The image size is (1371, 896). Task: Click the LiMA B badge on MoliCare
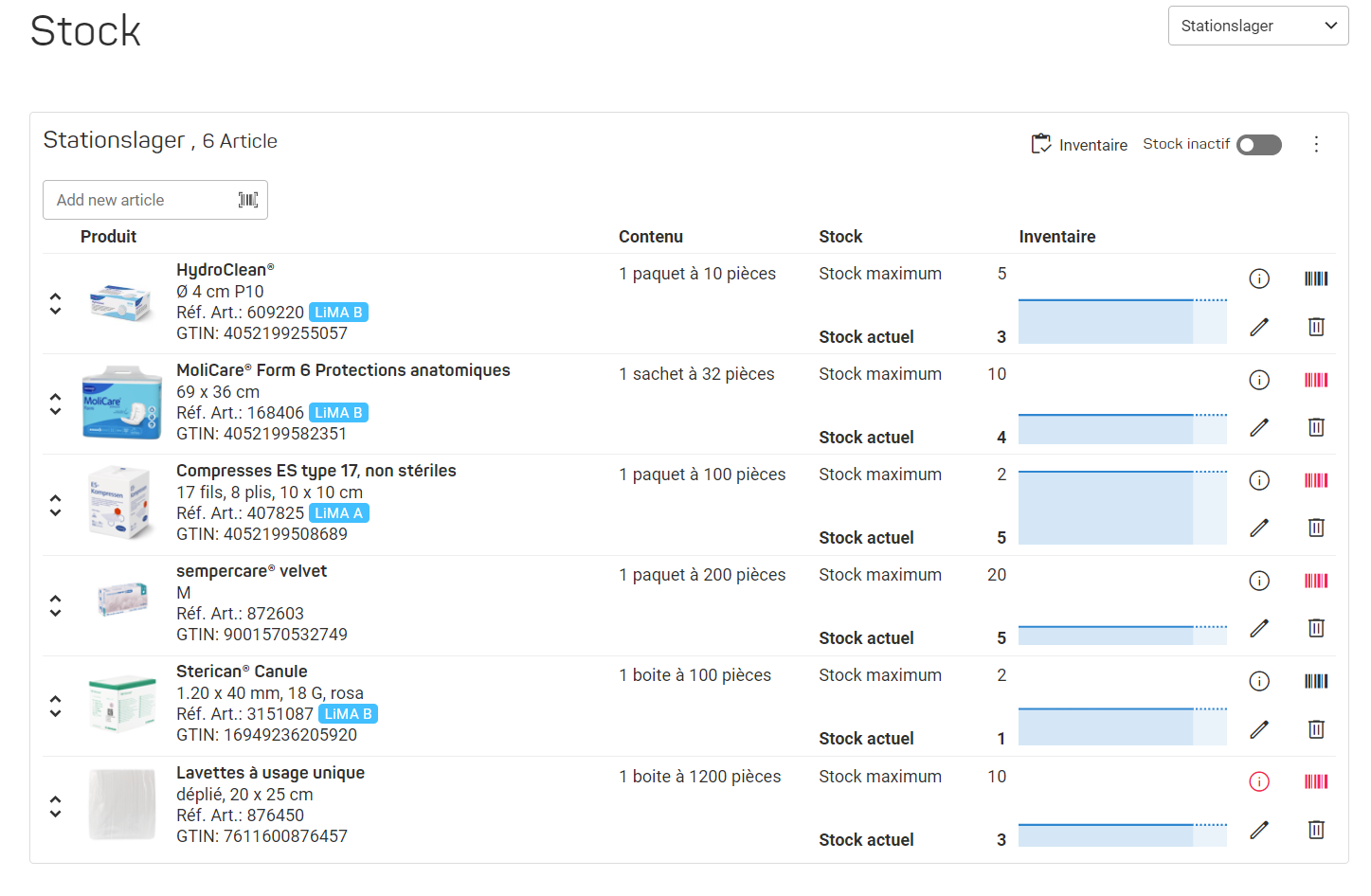(x=338, y=413)
